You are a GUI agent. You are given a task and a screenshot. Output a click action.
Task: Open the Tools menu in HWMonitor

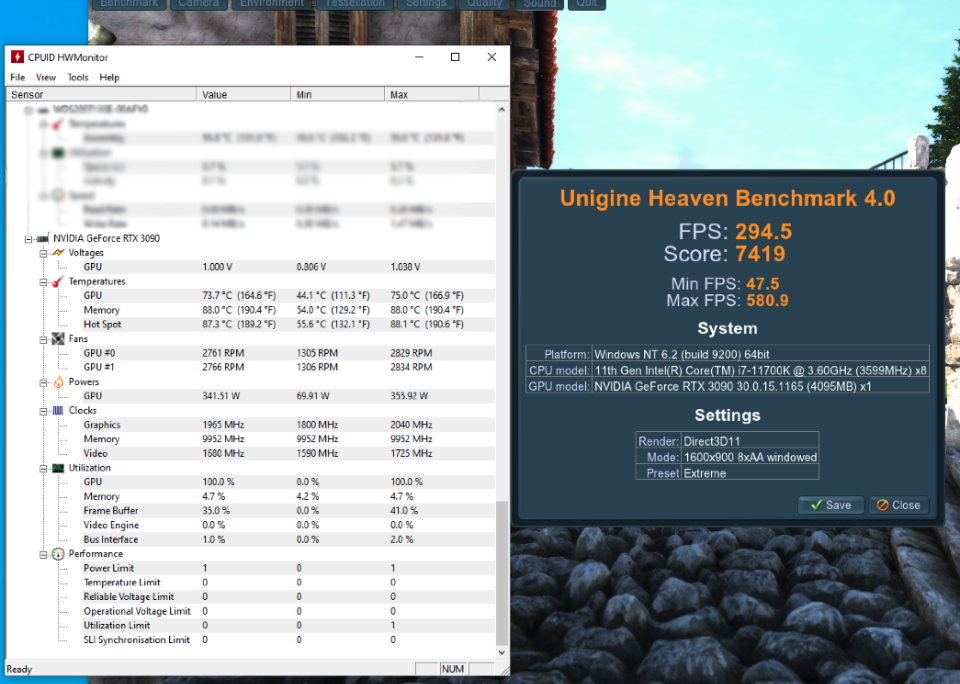(78, 77)
